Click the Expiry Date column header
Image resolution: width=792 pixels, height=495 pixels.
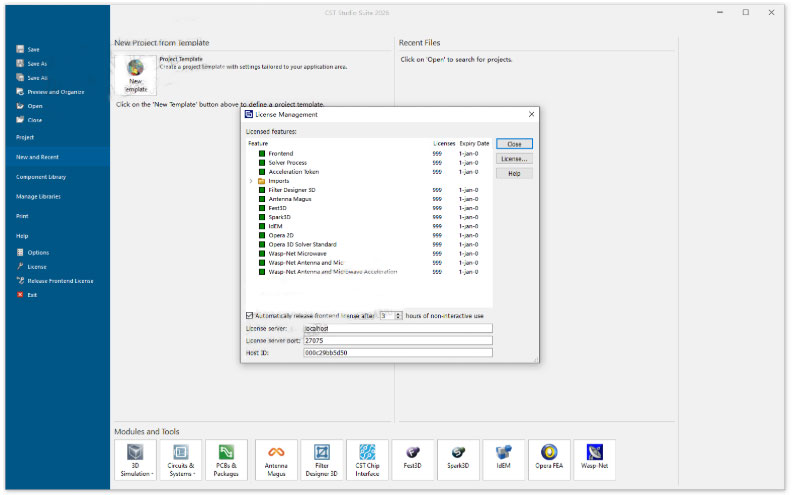point(474,143)
